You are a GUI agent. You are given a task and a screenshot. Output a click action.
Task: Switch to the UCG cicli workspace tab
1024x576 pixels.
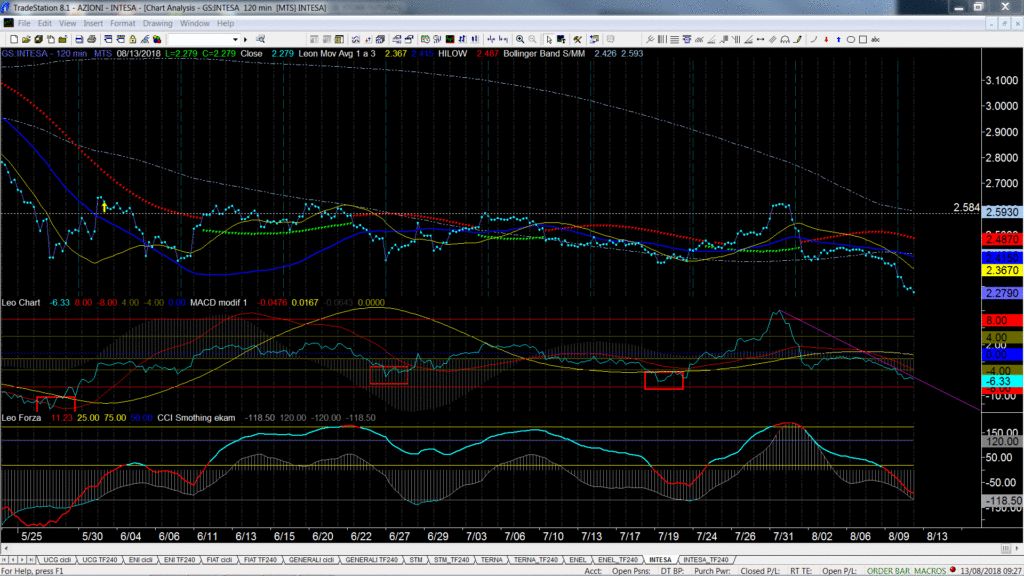tap(57, 560)
